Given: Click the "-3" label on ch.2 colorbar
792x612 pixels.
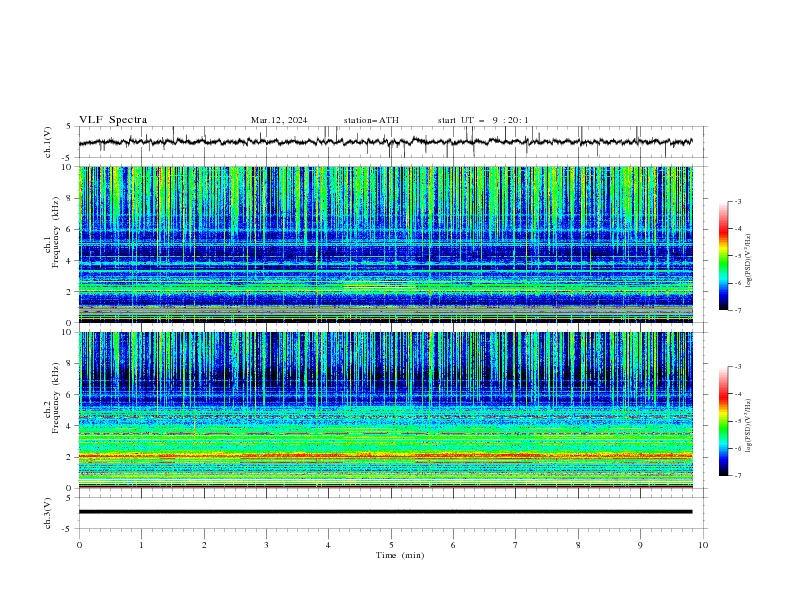Looking at the screenshot, I should (x=737, y=367).
